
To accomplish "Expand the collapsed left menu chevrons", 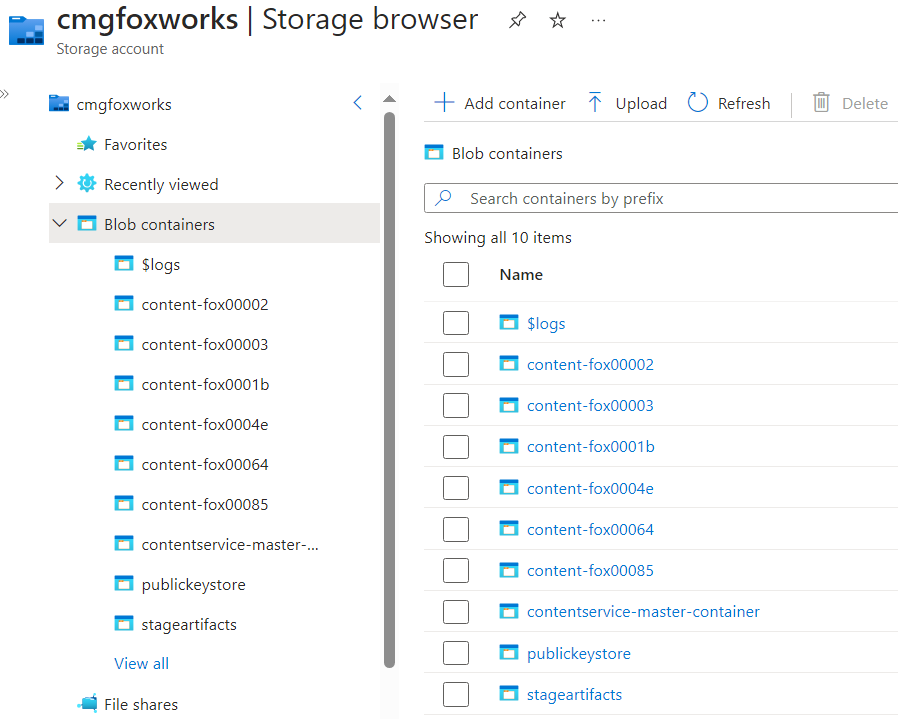I will 5,94.
